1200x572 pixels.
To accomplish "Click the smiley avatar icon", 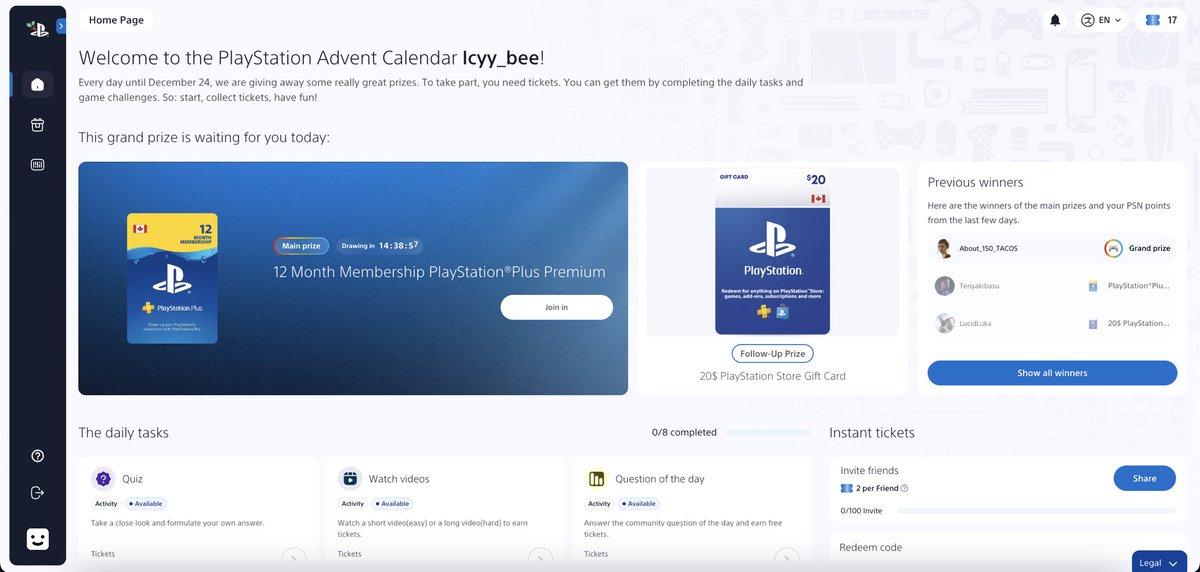I will pyautogui.click(x=37, y=539).
